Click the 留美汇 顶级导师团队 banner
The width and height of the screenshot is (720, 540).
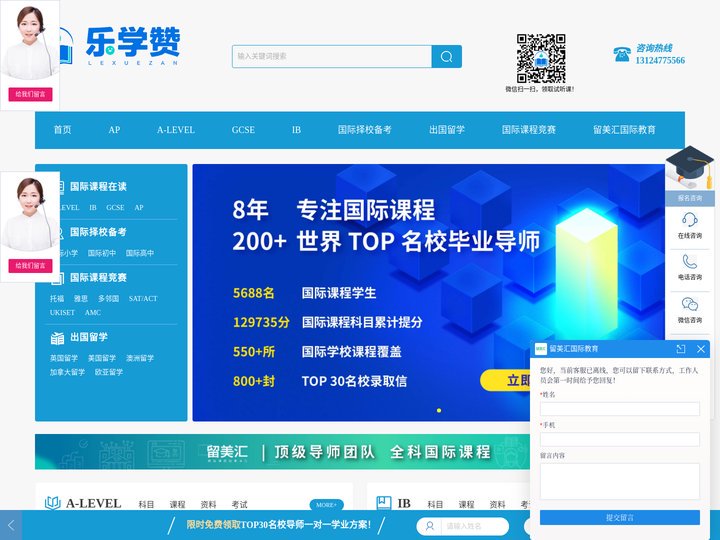pyautogui.click(x=282, y=452)
